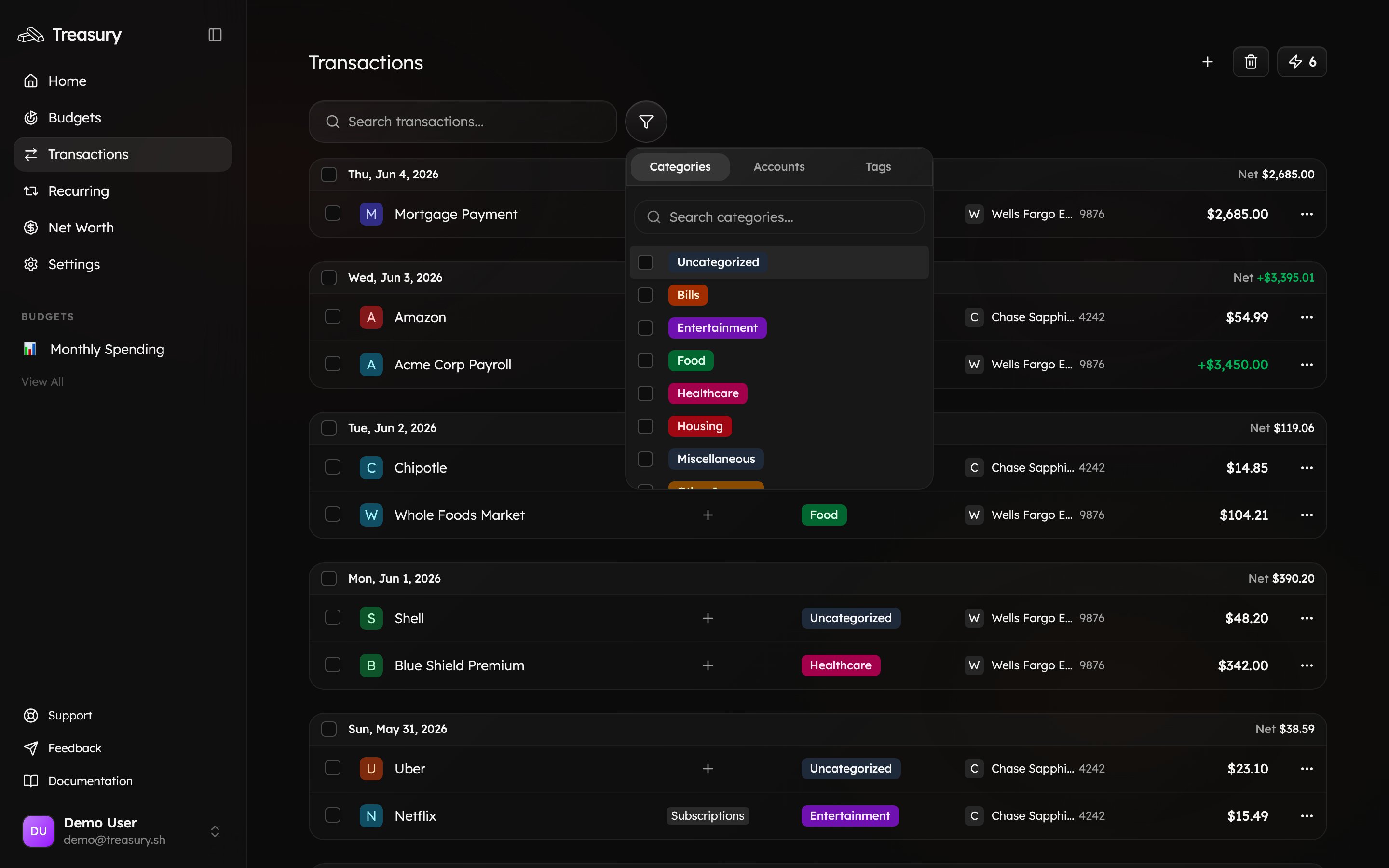Check the Healthcare category filter
This screenshot has height=868, width=1389.
coord(645,393)
